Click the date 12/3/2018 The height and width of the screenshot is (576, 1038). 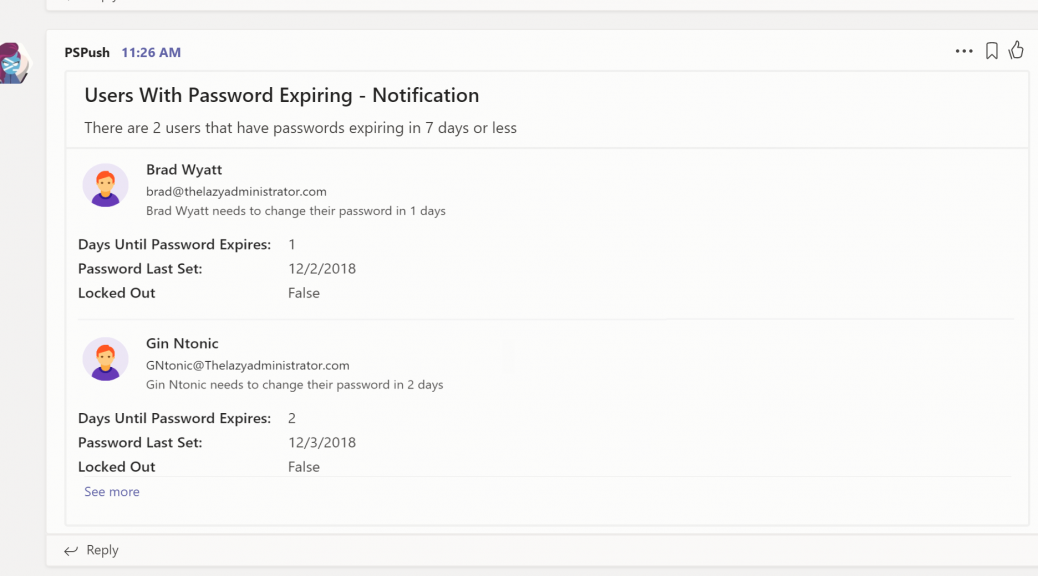tap(322, 442)
